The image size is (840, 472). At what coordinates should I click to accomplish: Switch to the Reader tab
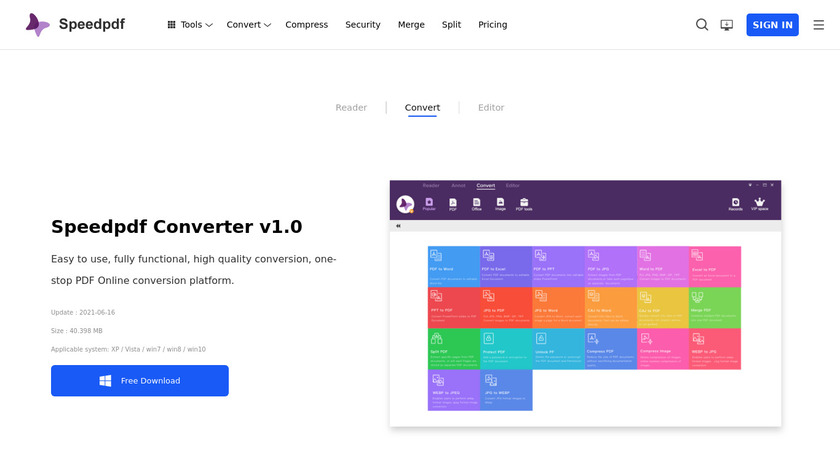[351, 108]
